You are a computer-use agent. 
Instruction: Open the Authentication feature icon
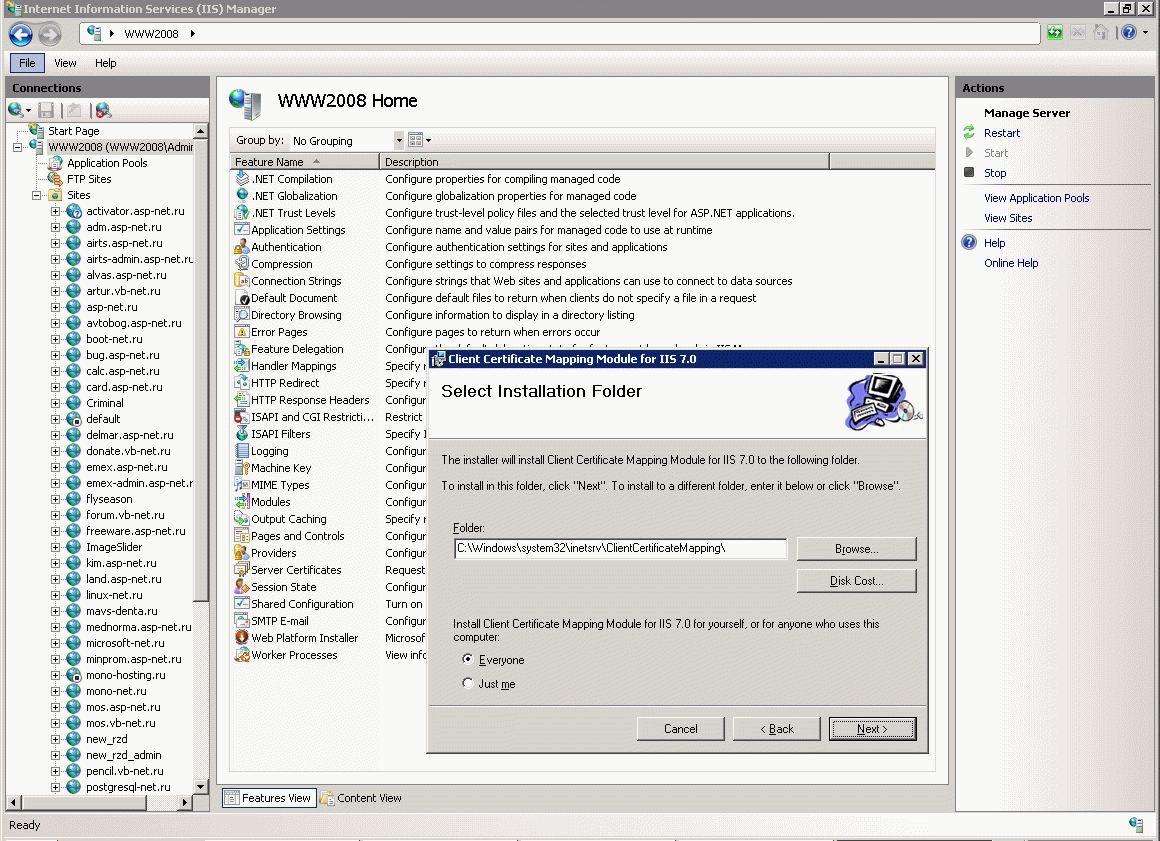242,246
